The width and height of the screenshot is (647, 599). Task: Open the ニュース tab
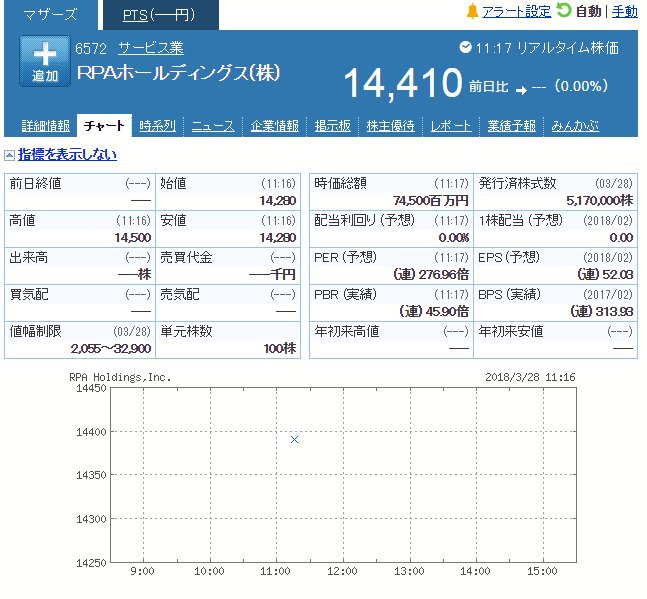click(x=213, y=126)
